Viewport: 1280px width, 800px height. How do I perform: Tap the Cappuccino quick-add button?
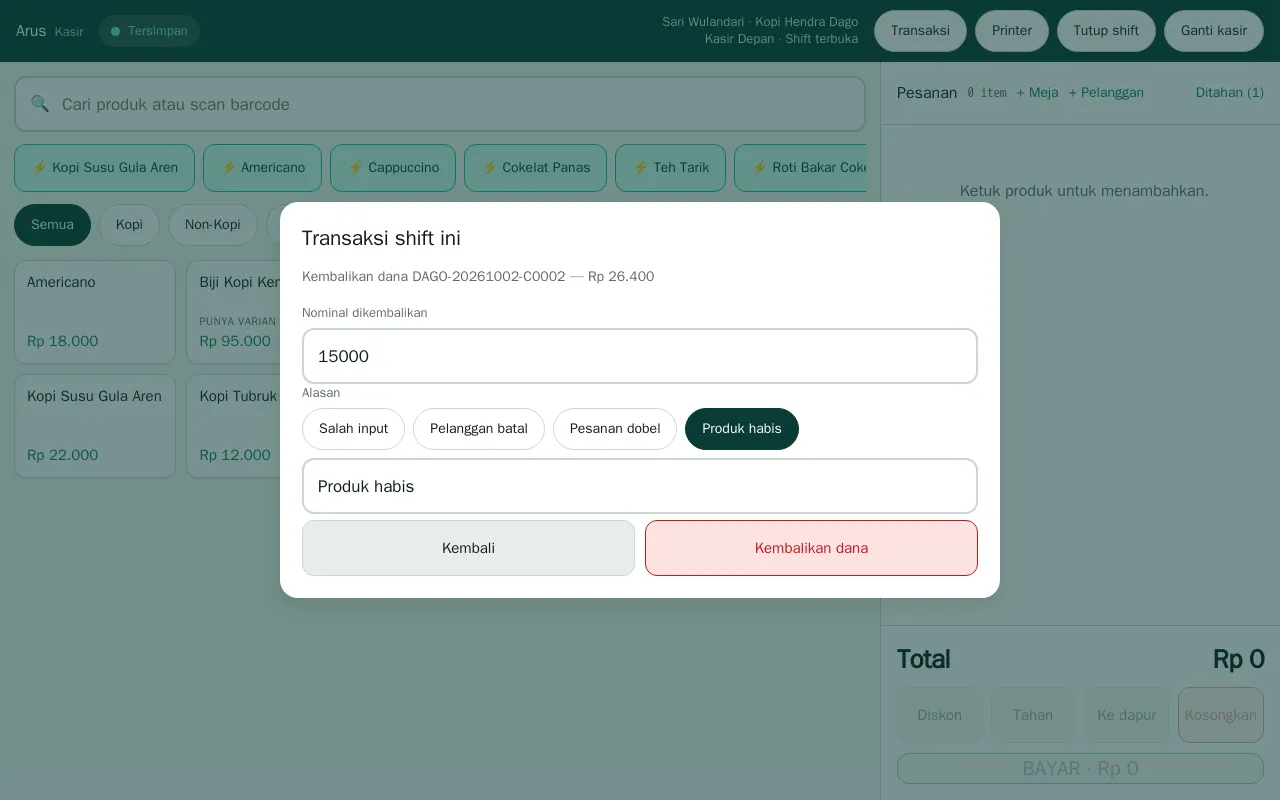(x=393, y=168)
